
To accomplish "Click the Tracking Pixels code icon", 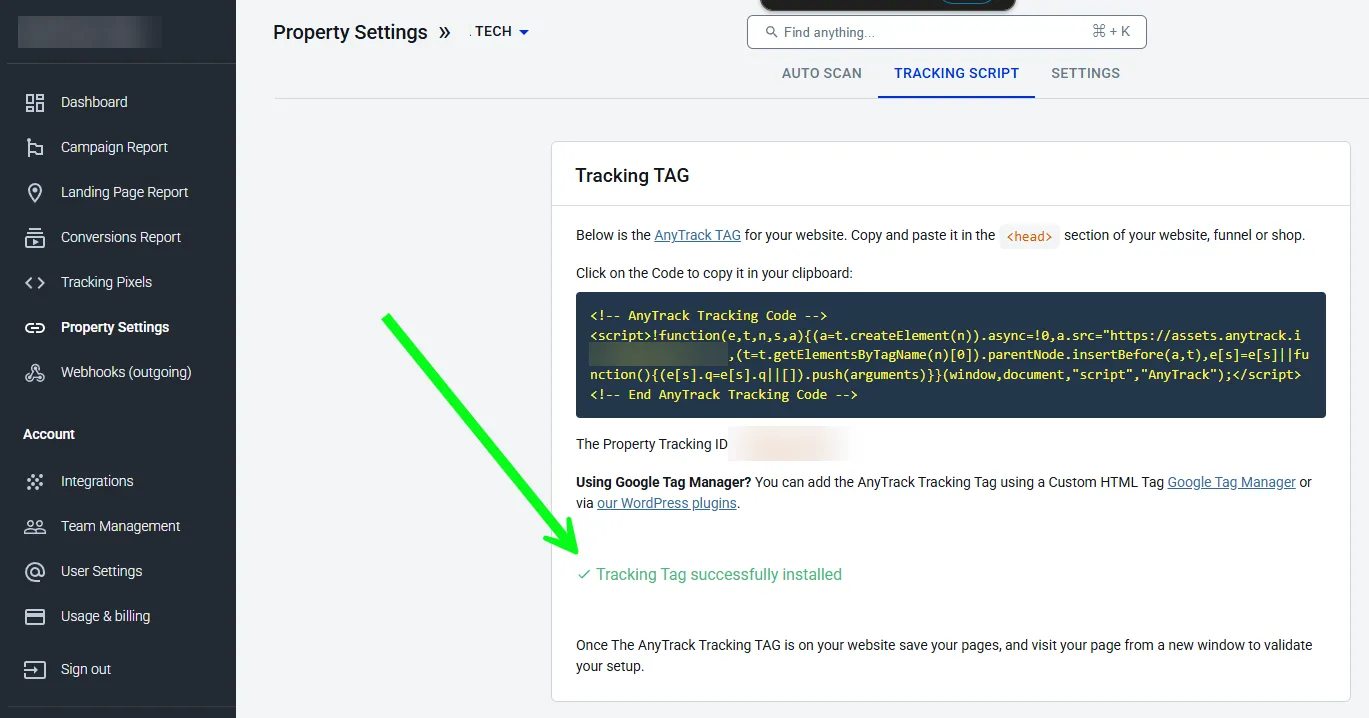I will tap(35, 282).
